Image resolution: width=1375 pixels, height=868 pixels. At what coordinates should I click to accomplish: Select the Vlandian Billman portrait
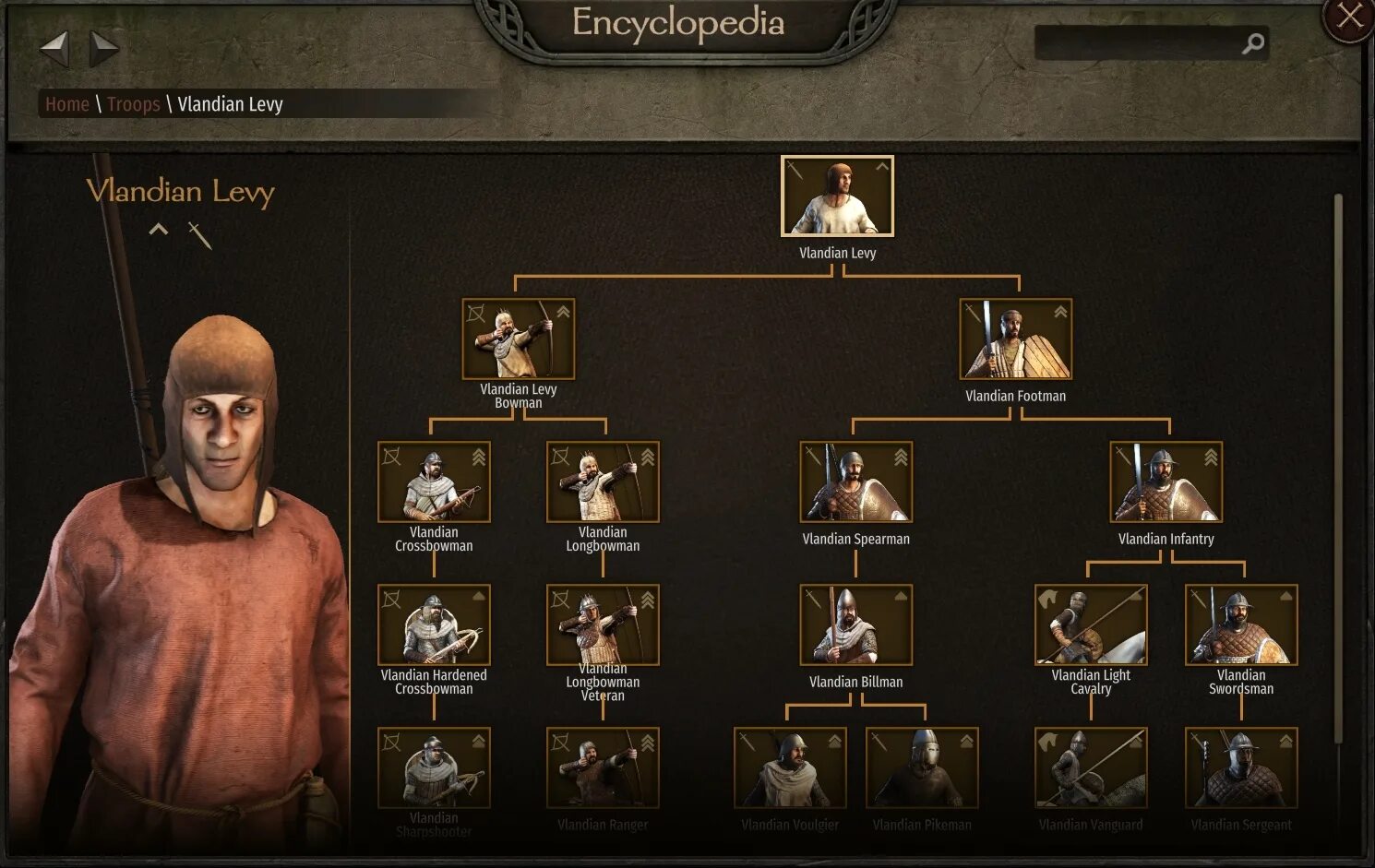pos(855,624)
